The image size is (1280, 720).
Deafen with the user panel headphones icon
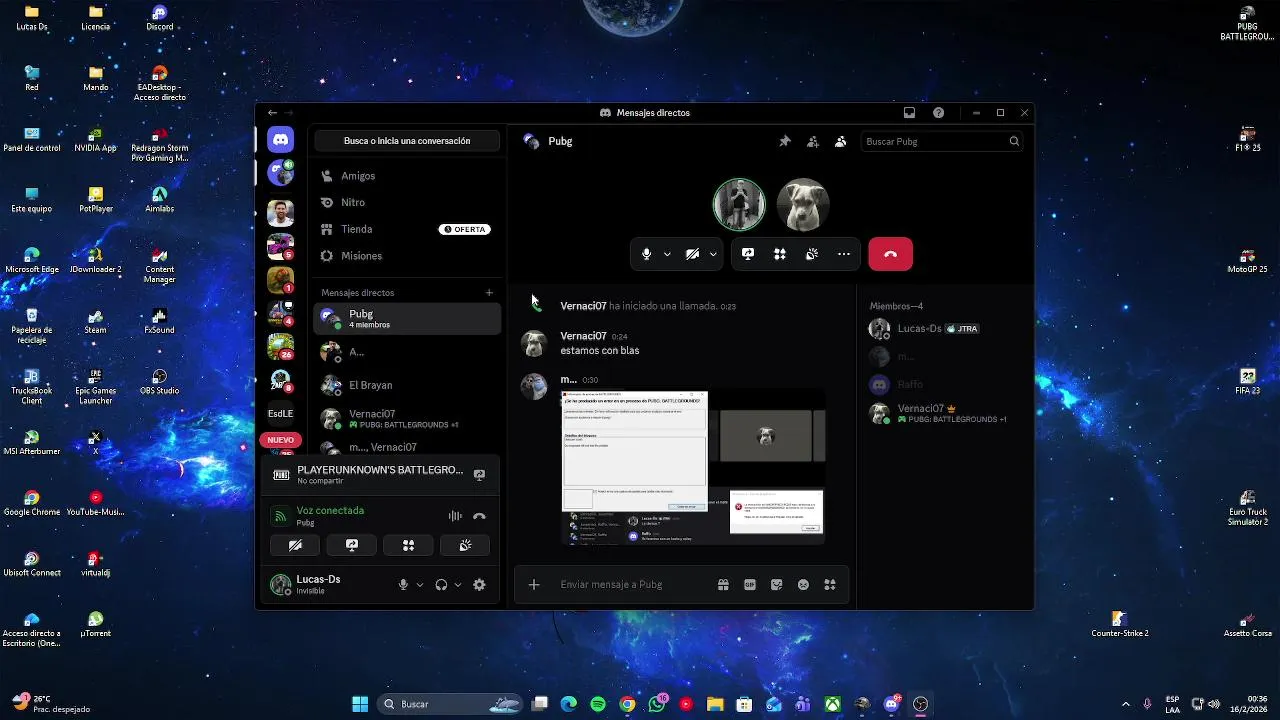[441, 585]
